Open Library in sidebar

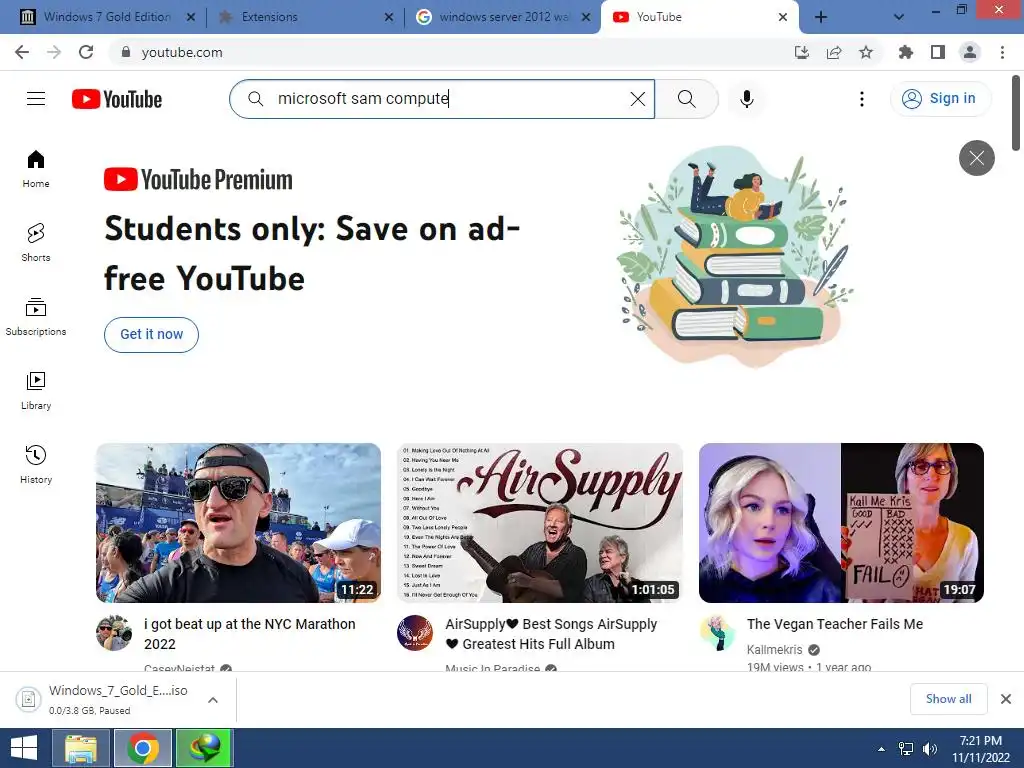coord(36,391)
